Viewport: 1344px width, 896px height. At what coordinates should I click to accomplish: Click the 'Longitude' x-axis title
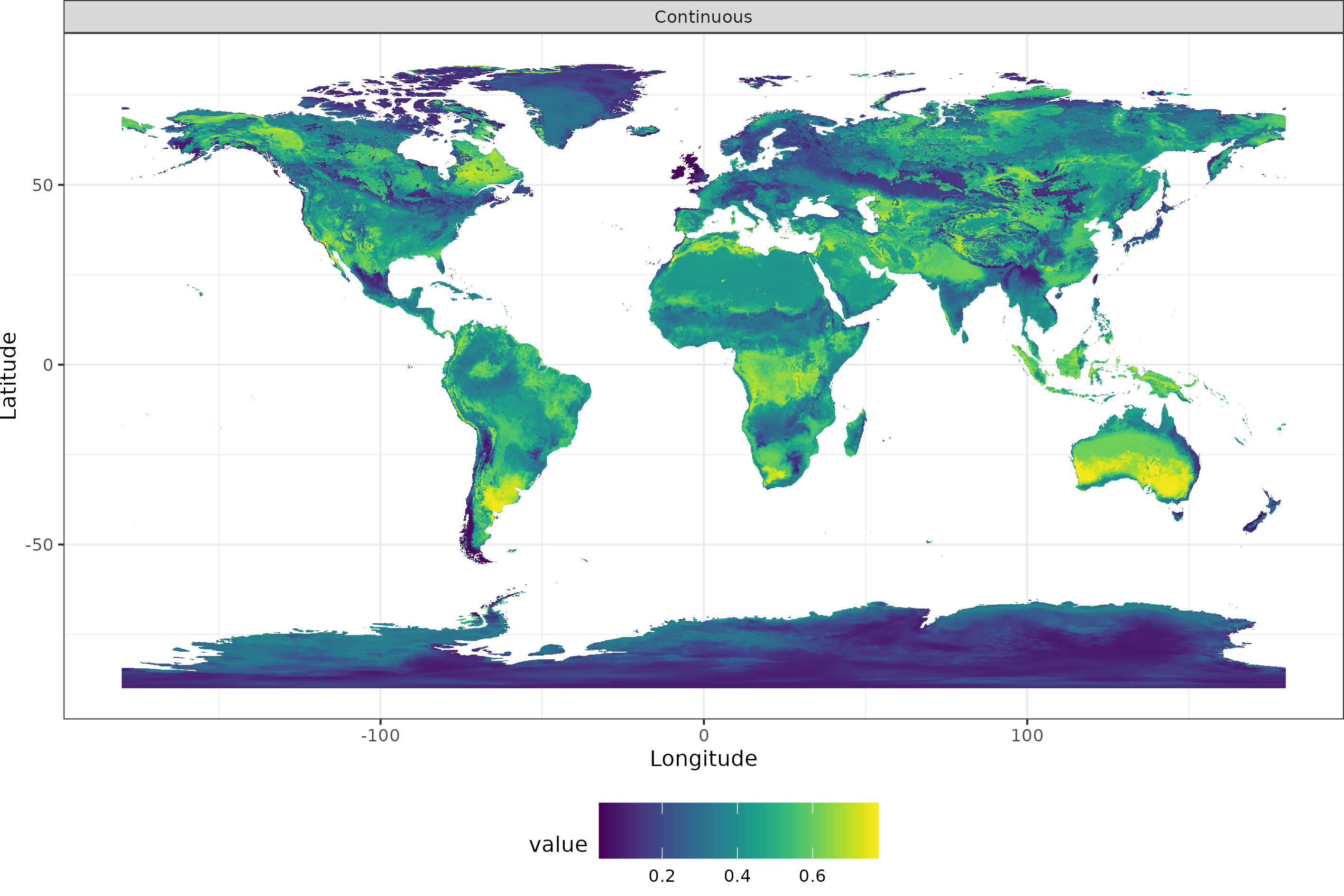coord(703,758)
